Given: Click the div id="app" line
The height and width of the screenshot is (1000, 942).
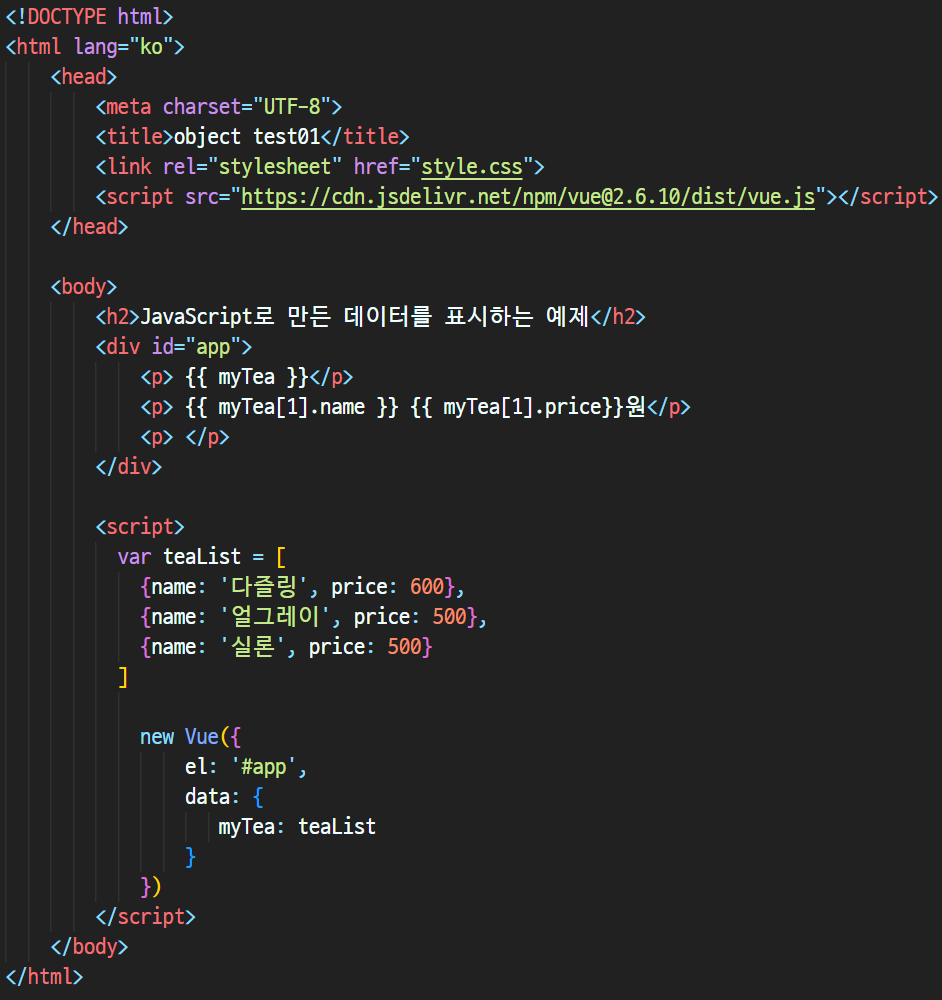Looking at the screenshot, I should 173,347.
